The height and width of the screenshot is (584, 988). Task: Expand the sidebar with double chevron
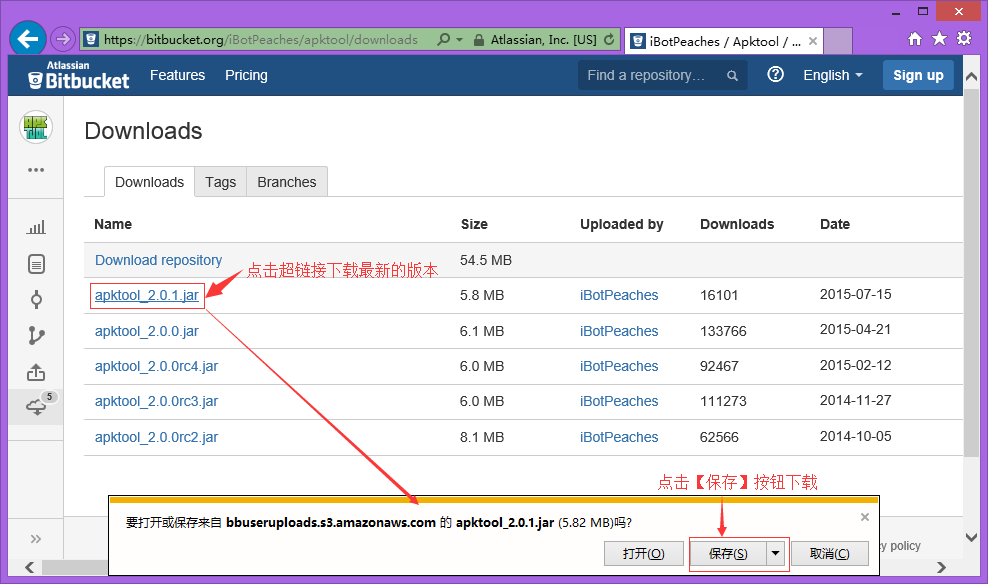[36, 539]
